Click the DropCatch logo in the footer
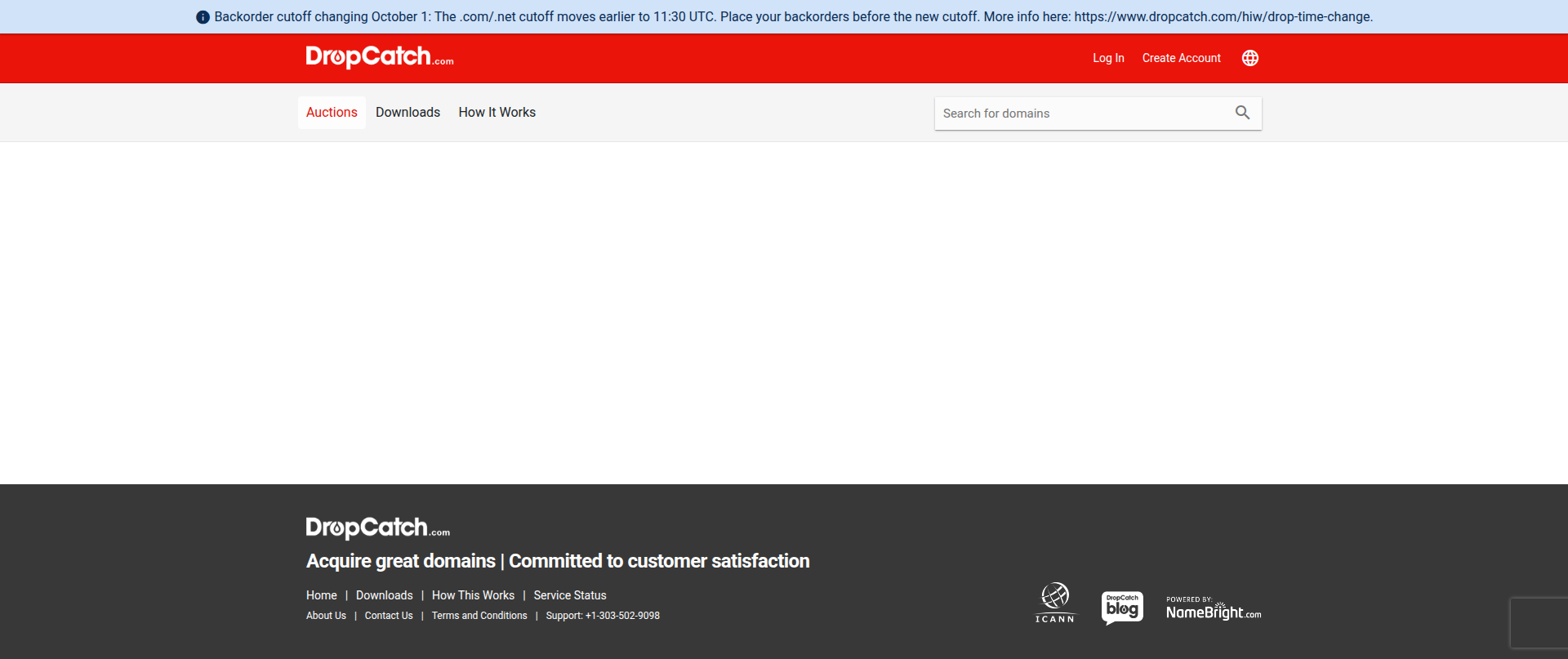This screenshot has height=659, width=1568. [378, 528]
